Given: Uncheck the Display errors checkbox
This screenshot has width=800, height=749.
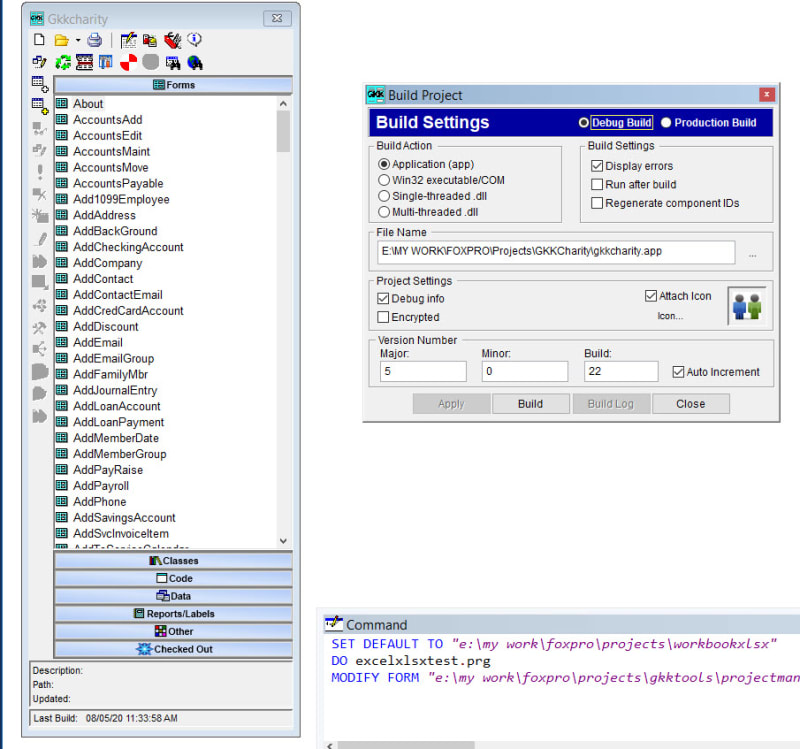Looking at the screenshot, I should (597, 166).
